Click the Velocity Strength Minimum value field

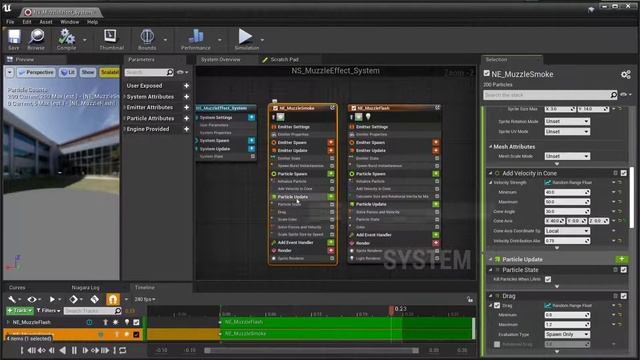pos(567,192)
